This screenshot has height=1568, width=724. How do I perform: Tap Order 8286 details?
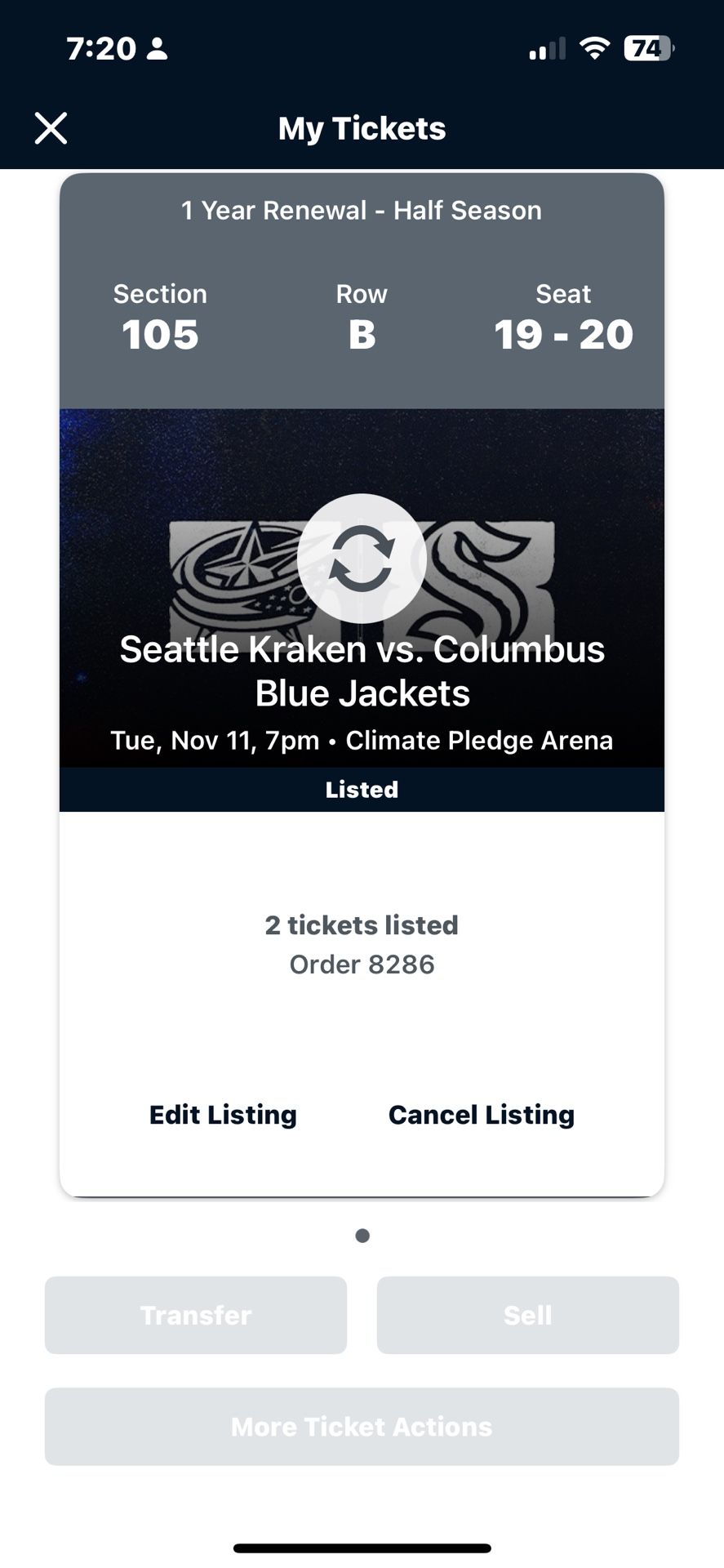tap(362, 964)
